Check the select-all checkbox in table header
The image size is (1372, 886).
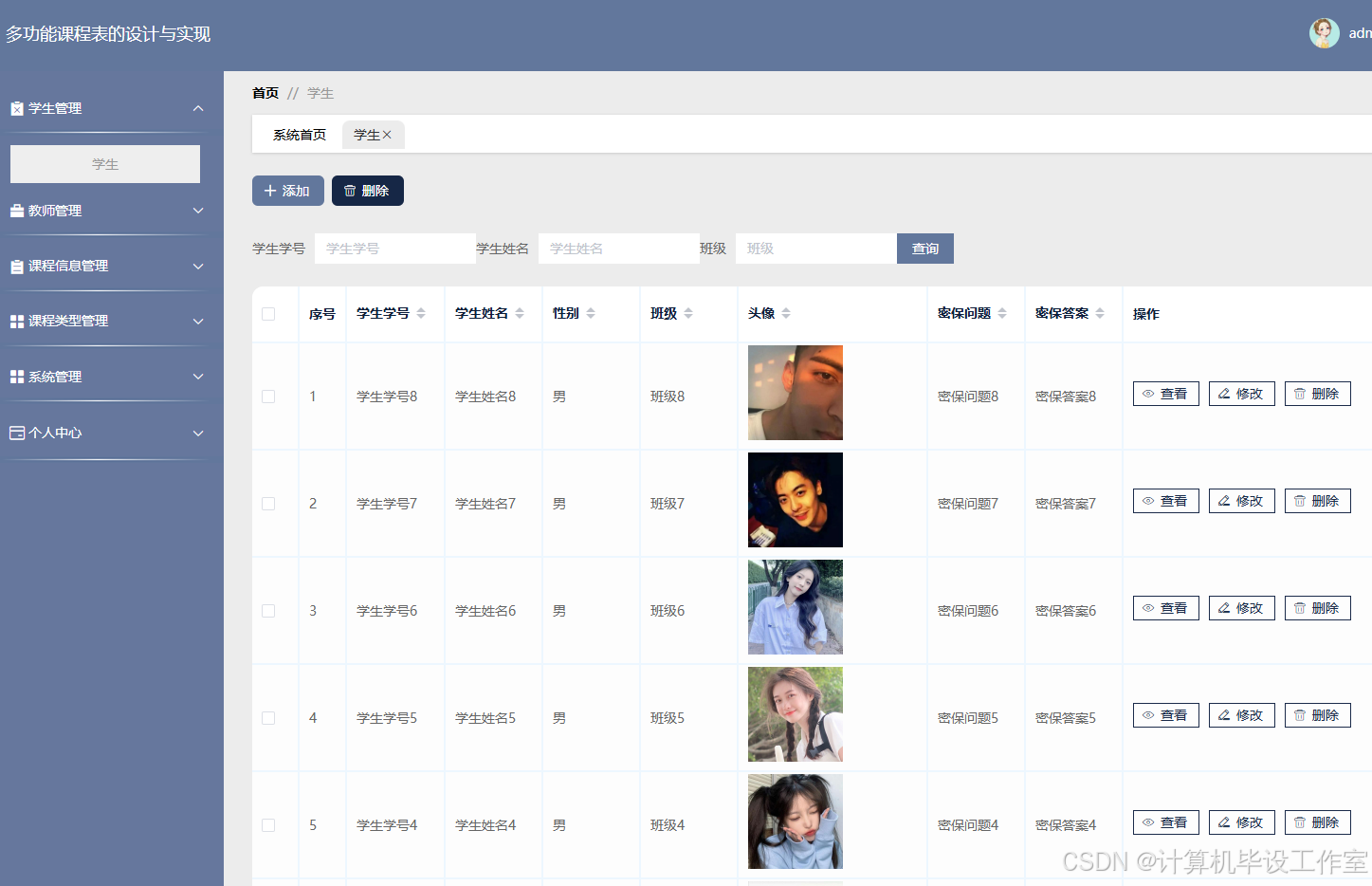(x=268, y=313)
